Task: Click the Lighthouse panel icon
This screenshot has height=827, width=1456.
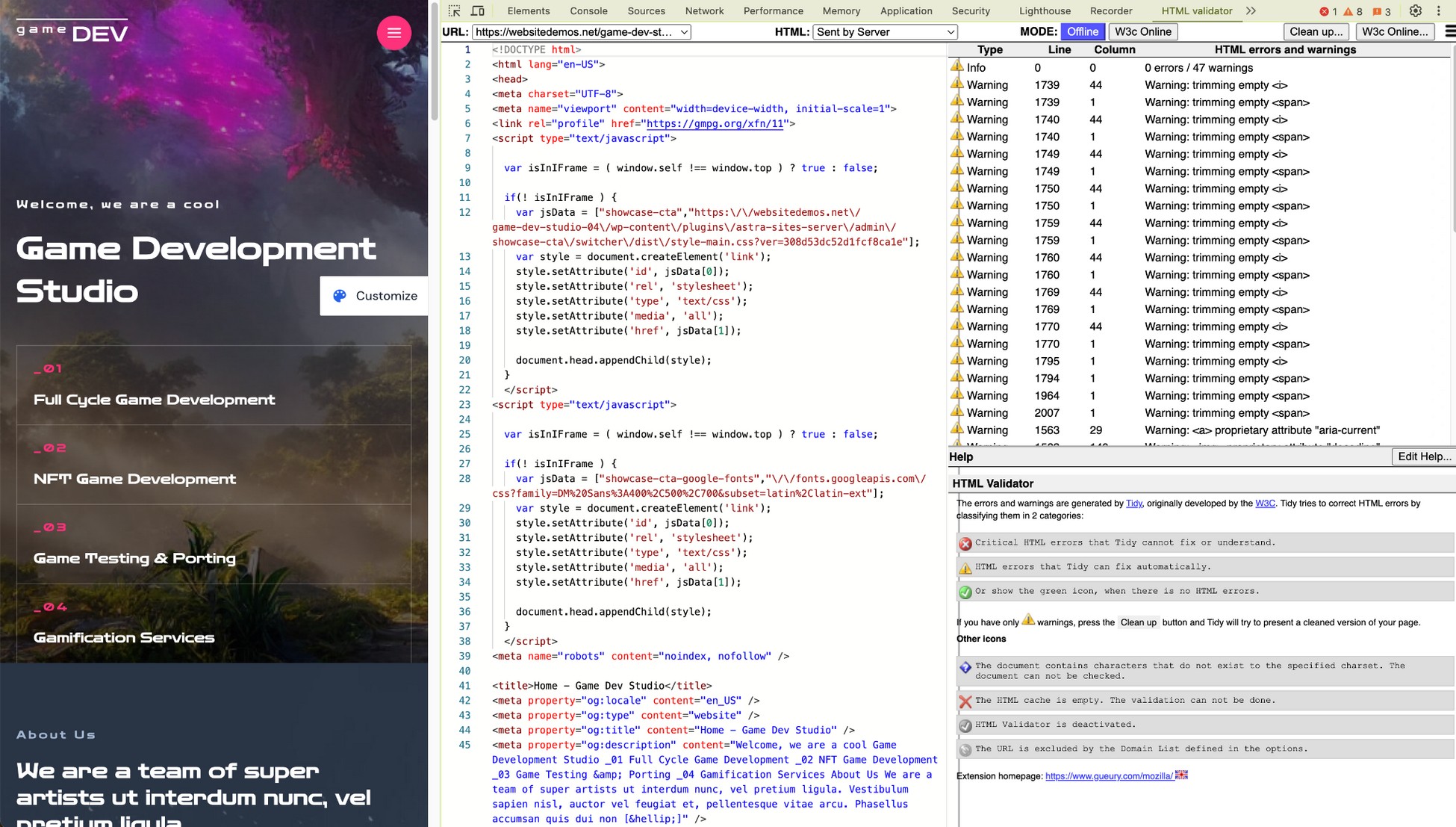Action: point(1045,10)
